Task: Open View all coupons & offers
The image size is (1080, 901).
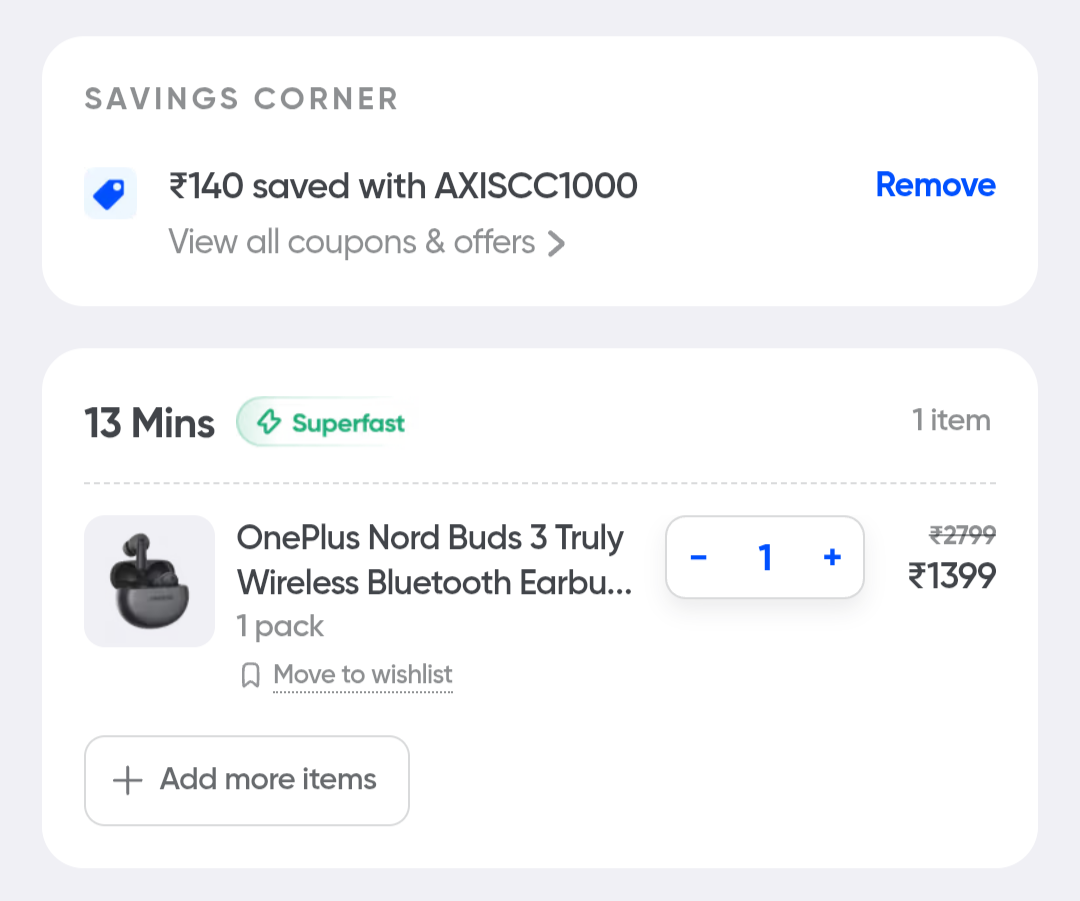Action: coord(352,242)
